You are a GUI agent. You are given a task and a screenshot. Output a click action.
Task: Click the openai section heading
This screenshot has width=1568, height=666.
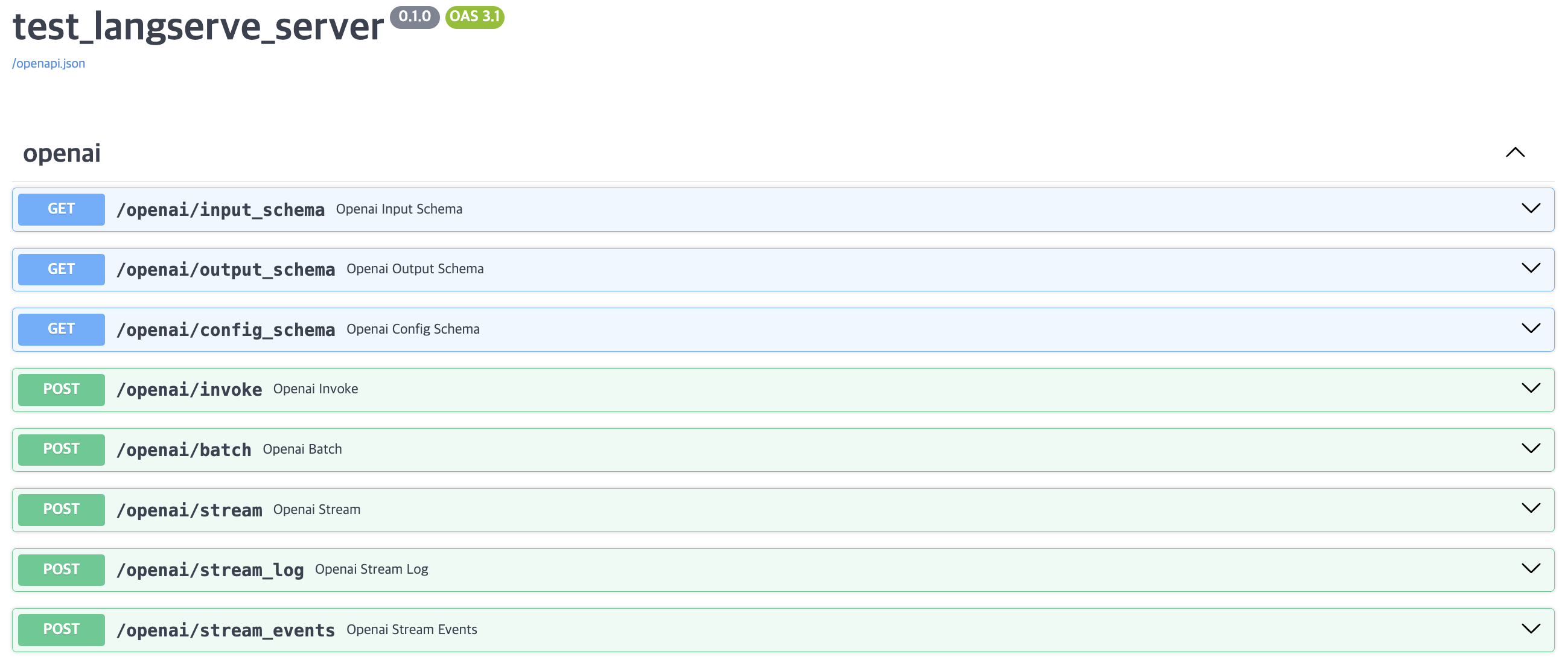(x=62, y=153)
